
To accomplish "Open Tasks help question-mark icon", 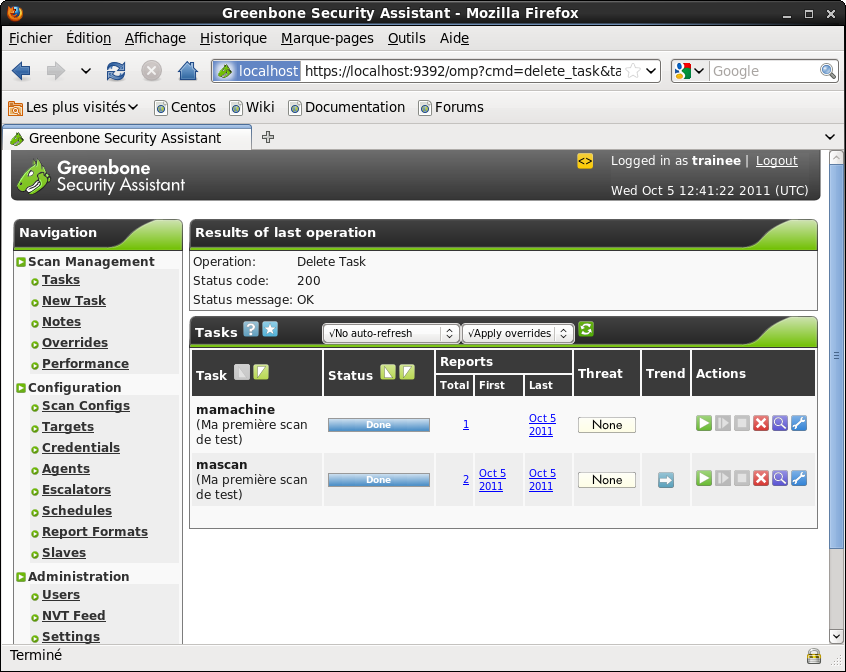I will 251,329.
